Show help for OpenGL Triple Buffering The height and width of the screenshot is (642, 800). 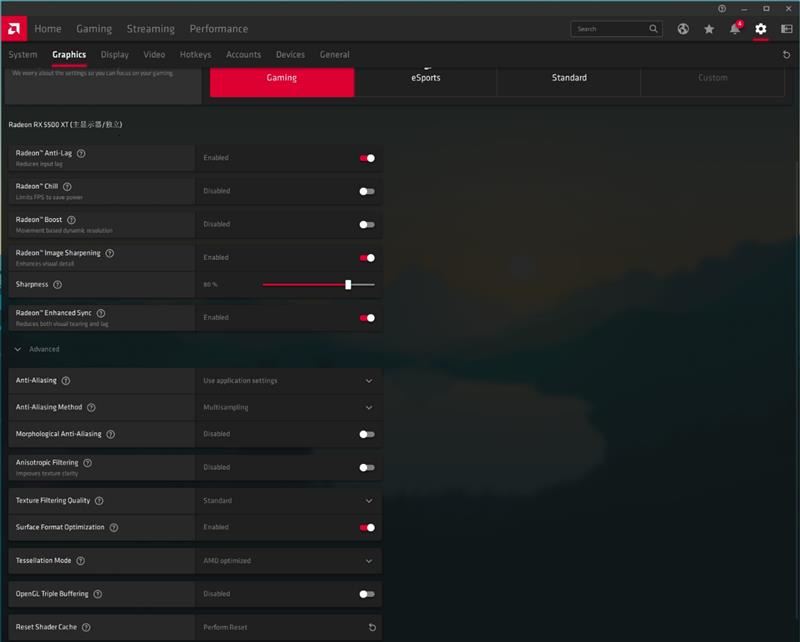click(98, 594)
